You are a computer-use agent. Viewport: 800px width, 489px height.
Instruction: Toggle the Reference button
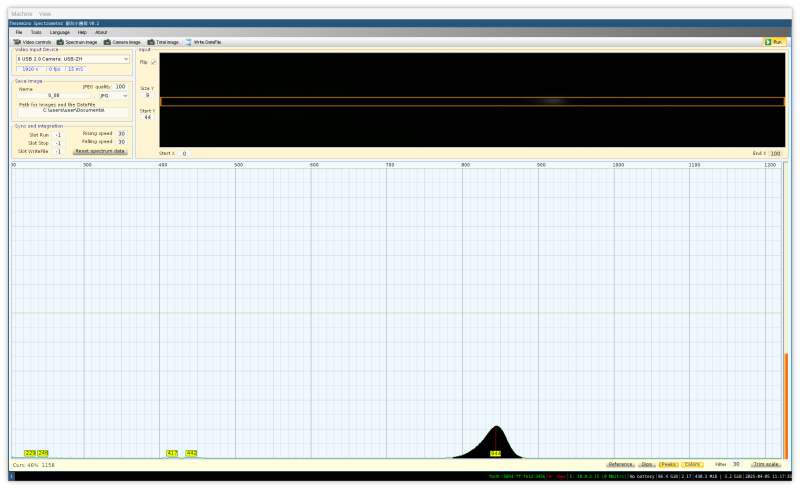(x=620, y=464)
